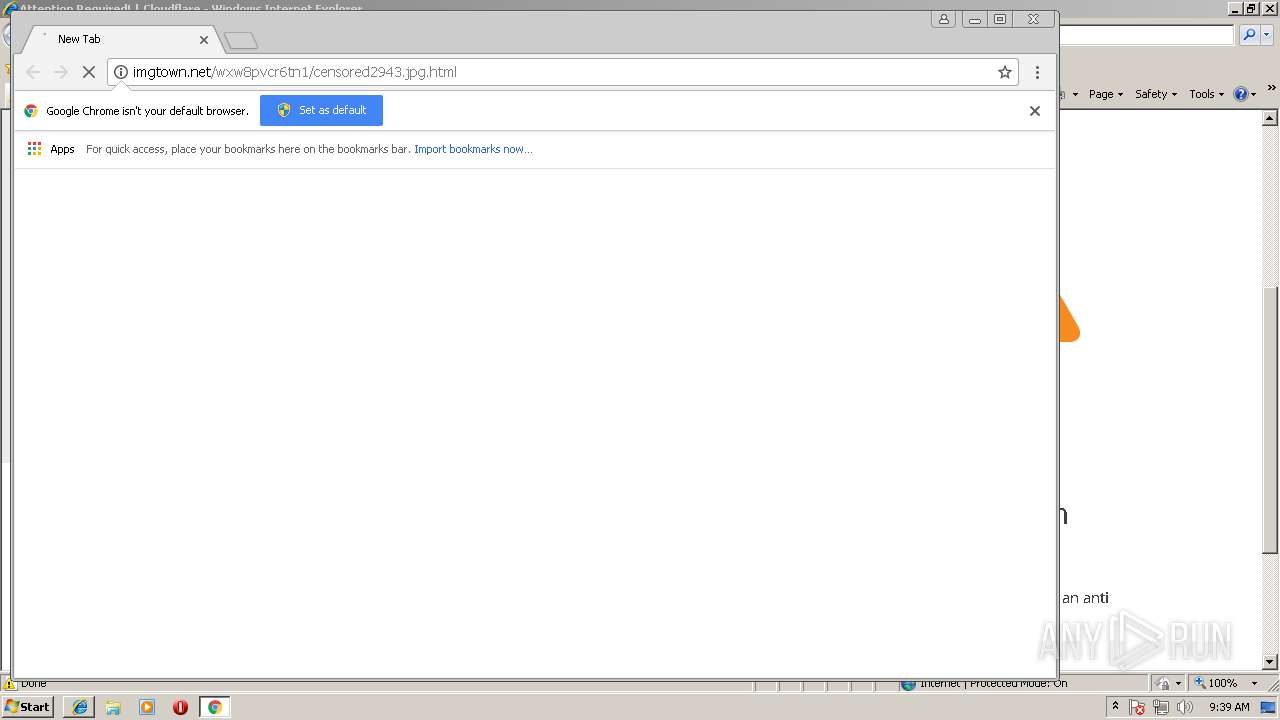This screenshot has width=1280, height=720.
Task: Click the volume speaker tray icon
Action: coord(1185,707)
